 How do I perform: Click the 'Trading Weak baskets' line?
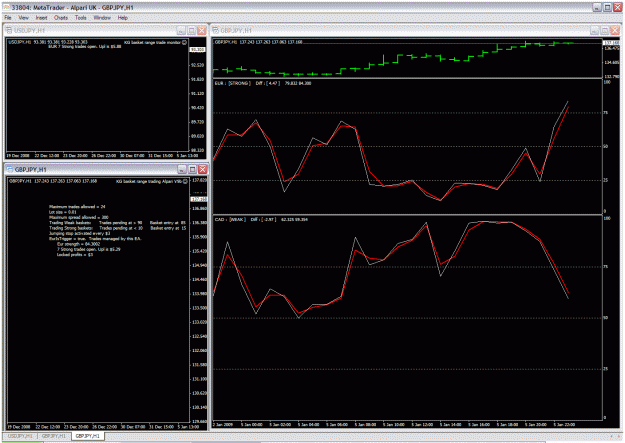[117, 222]
